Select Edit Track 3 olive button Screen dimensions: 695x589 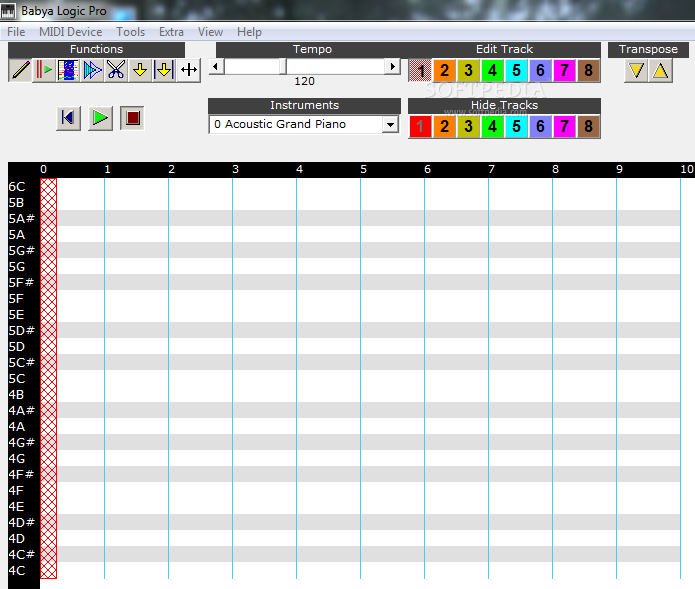pos(469,70)
